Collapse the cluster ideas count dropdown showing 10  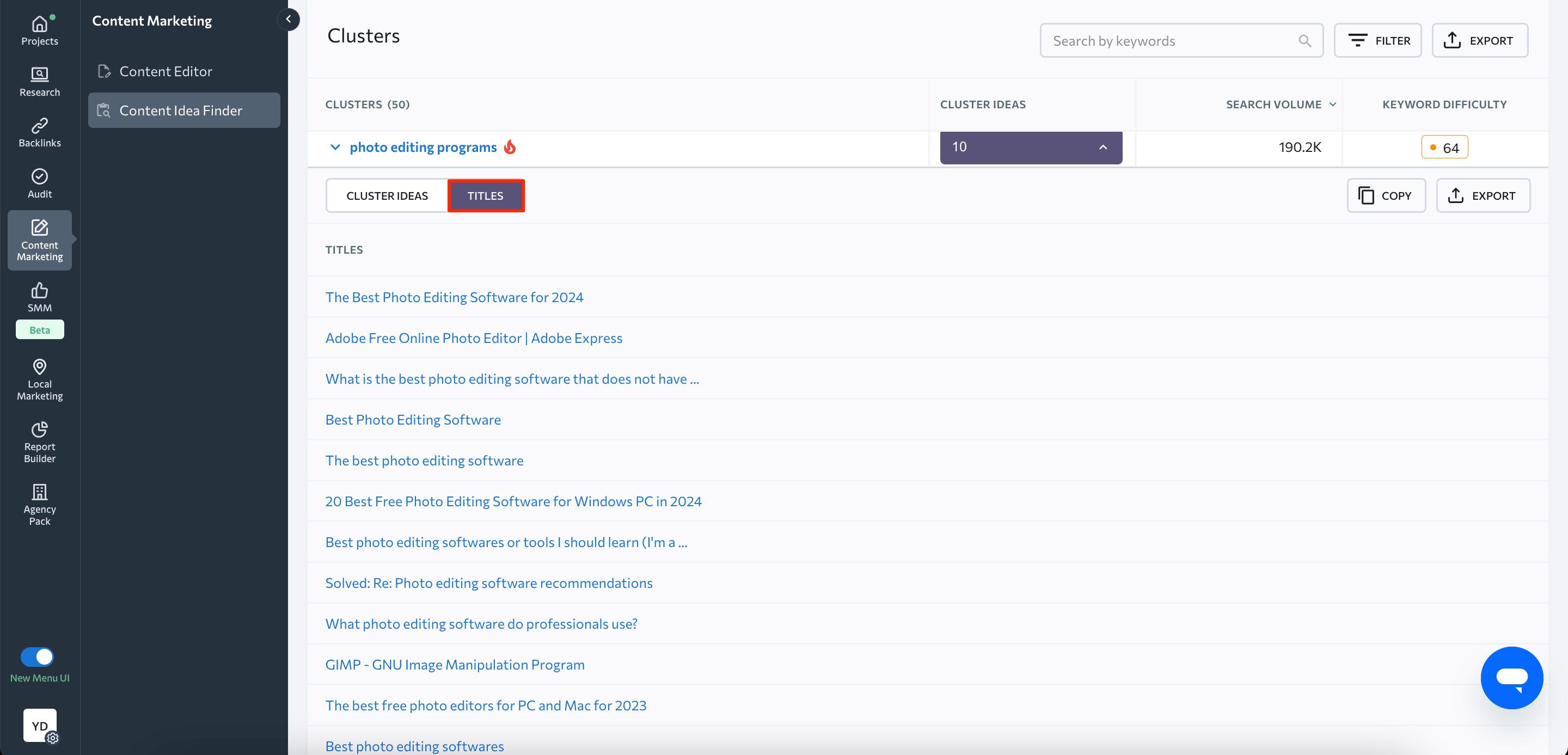point(1102,147)
